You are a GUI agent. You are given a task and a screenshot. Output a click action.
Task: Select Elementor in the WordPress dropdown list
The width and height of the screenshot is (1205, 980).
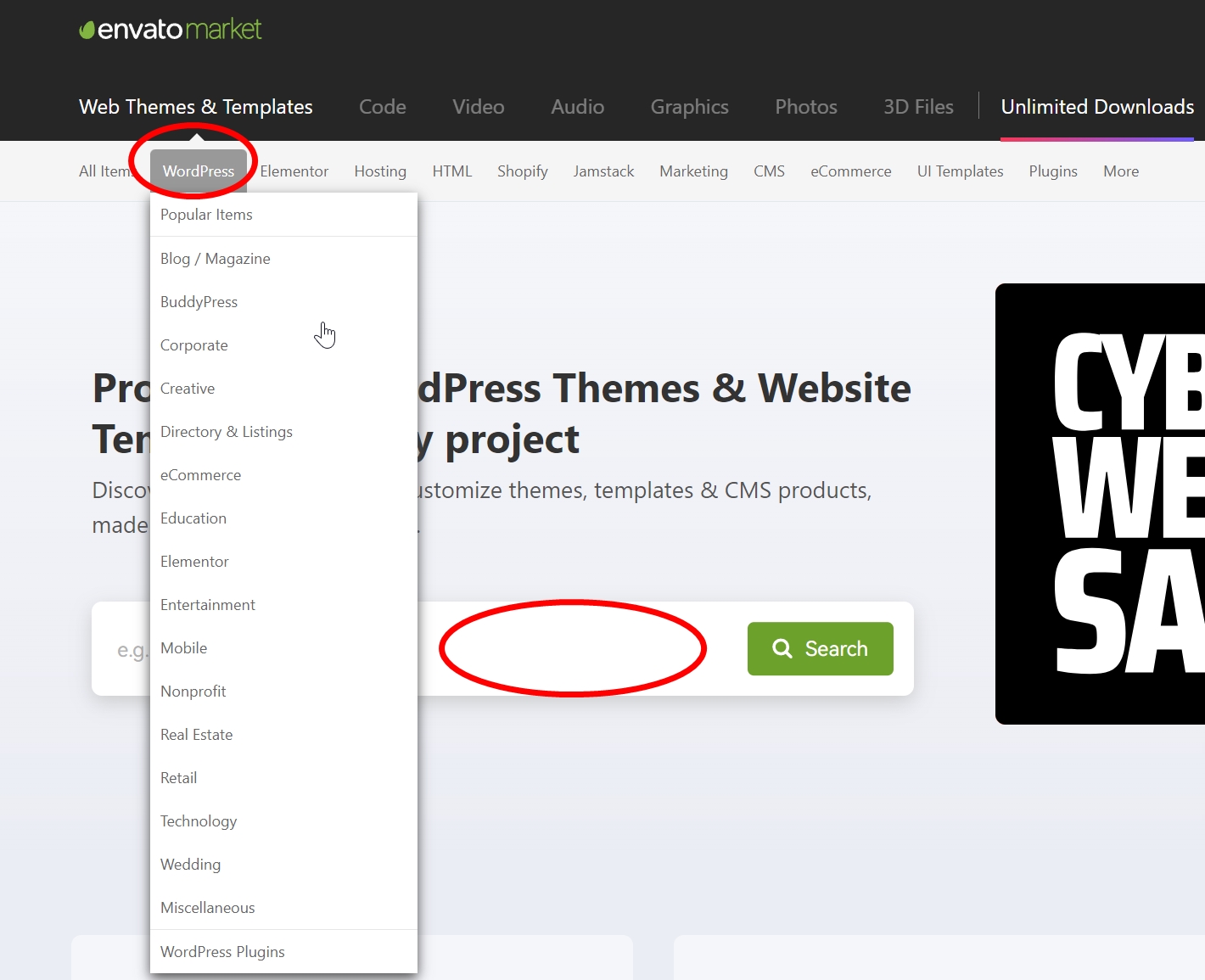283,562
